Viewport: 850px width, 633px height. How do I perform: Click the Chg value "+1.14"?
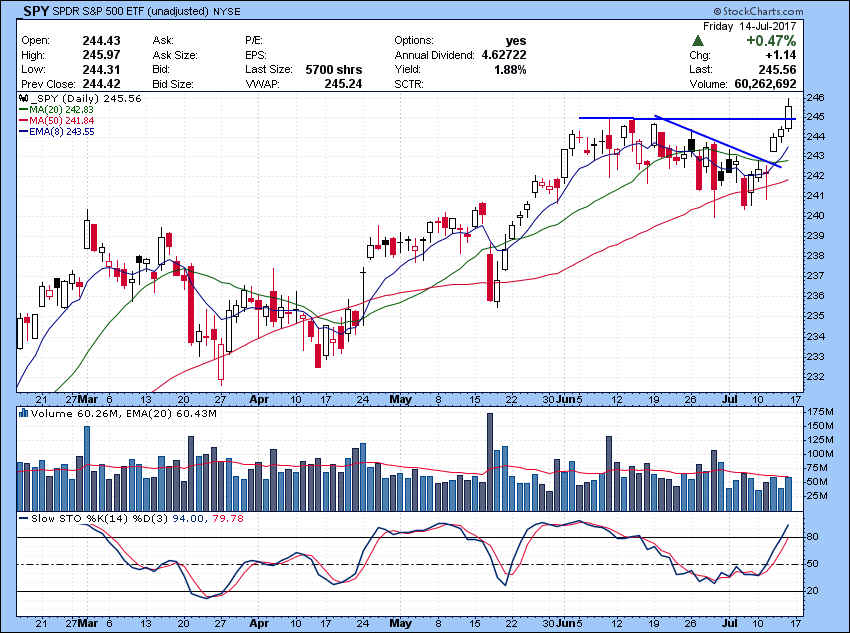781,55
